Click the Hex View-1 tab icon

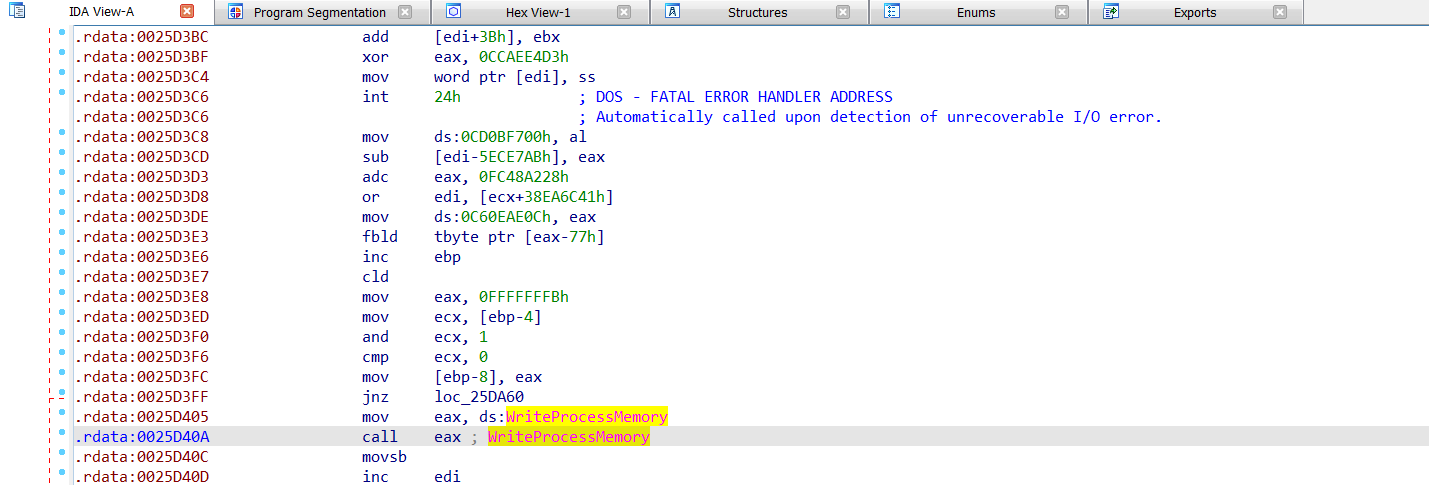point(453,12)
